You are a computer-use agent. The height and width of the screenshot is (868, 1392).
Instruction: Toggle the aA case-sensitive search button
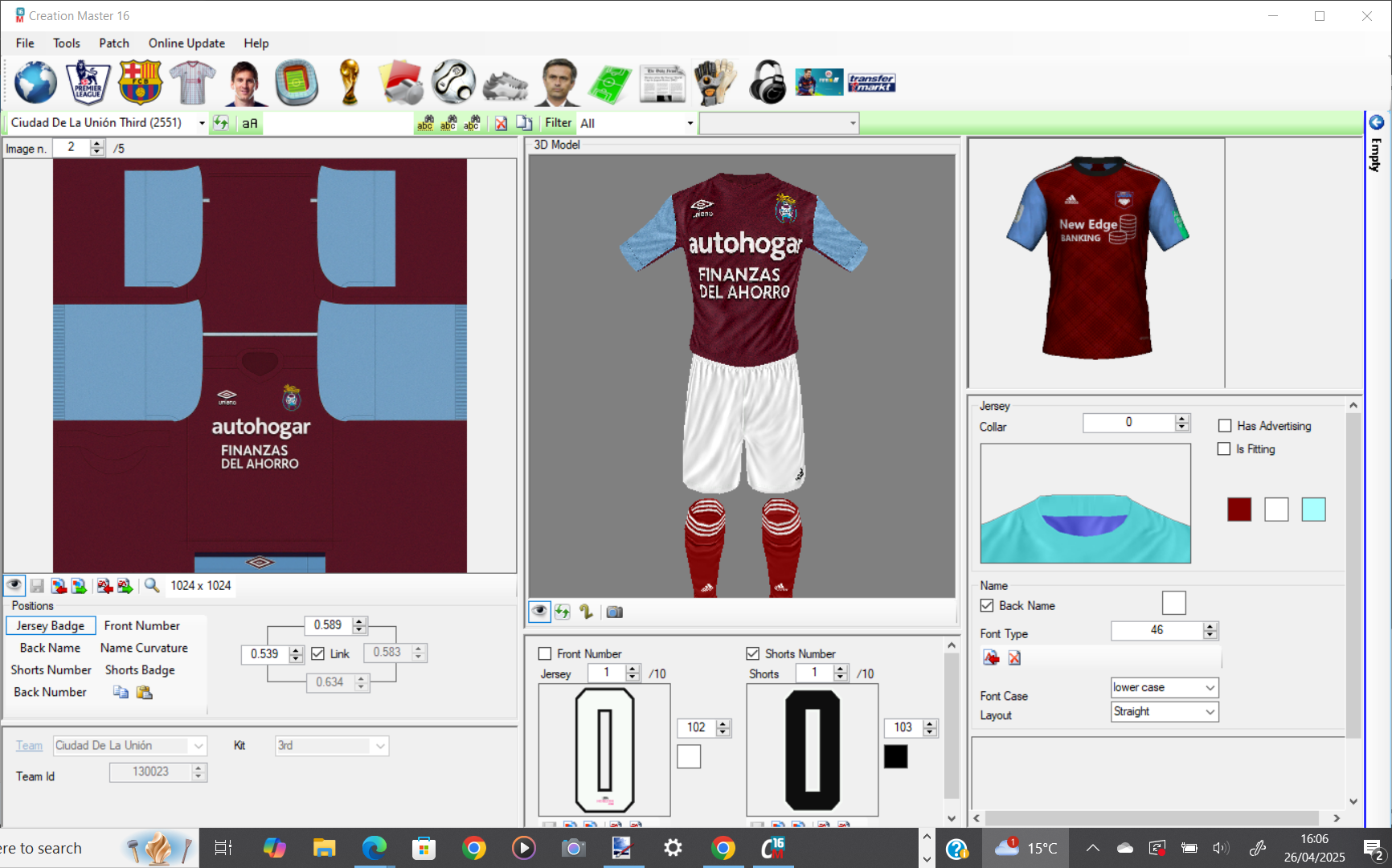pos(250,123)
